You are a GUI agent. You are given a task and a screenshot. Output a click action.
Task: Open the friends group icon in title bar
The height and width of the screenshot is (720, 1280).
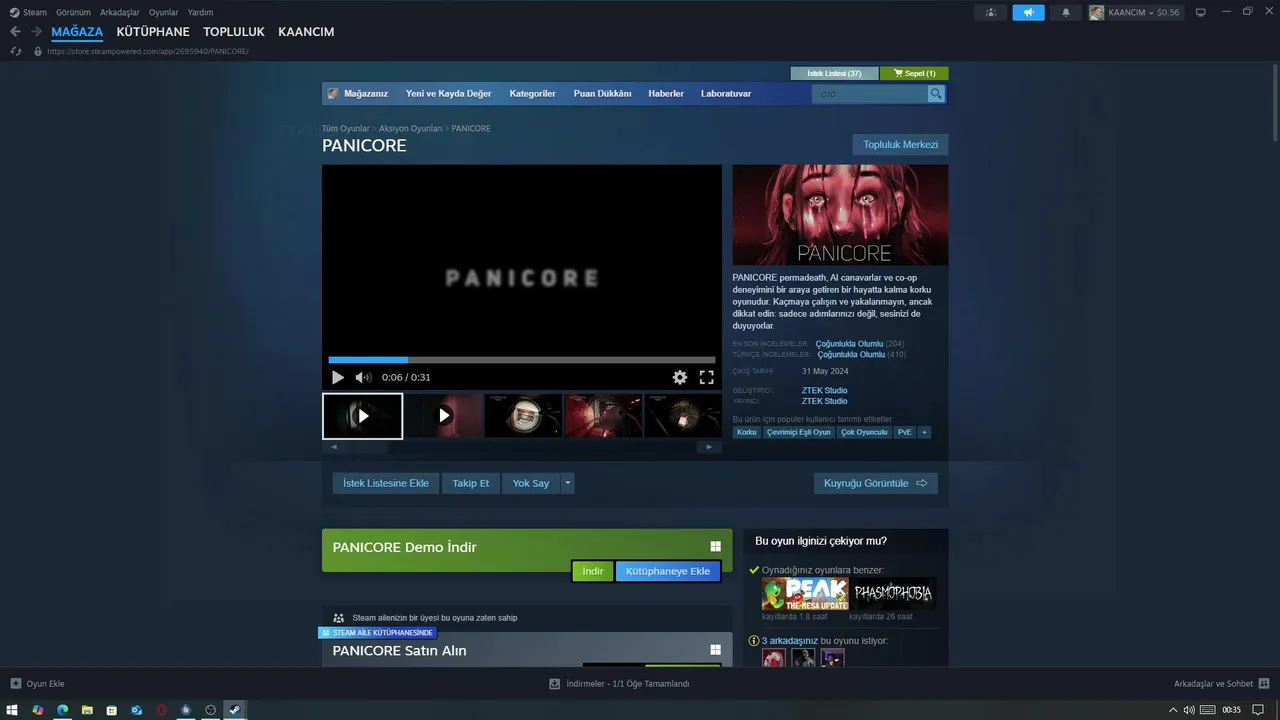[990, 12]
